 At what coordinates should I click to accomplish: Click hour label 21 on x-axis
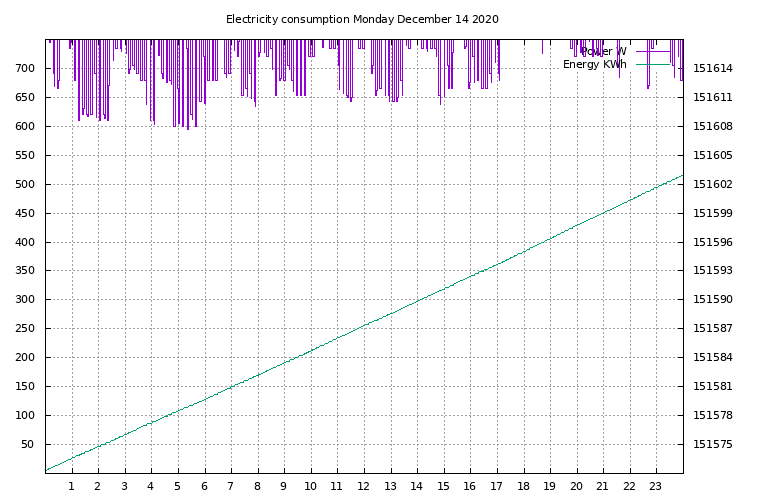[x=602, y=486]
